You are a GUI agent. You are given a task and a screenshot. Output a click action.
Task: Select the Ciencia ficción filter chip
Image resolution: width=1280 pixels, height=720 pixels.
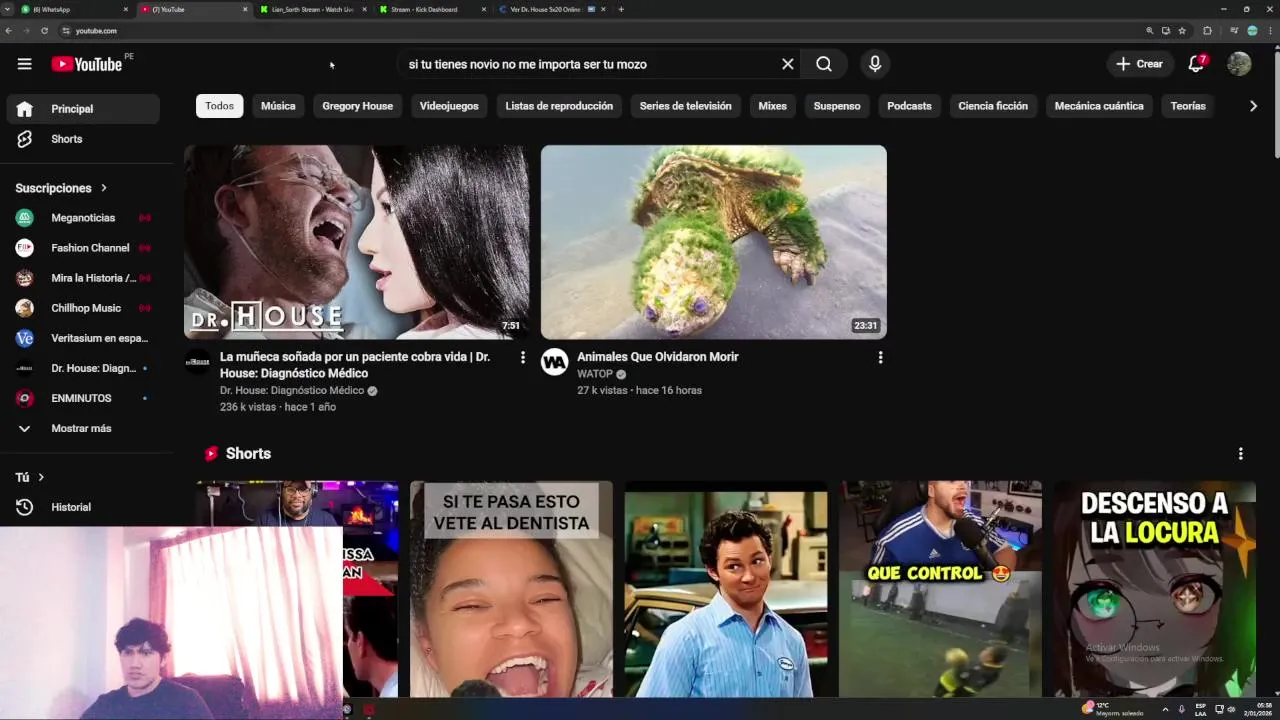(x=993, y=106)
